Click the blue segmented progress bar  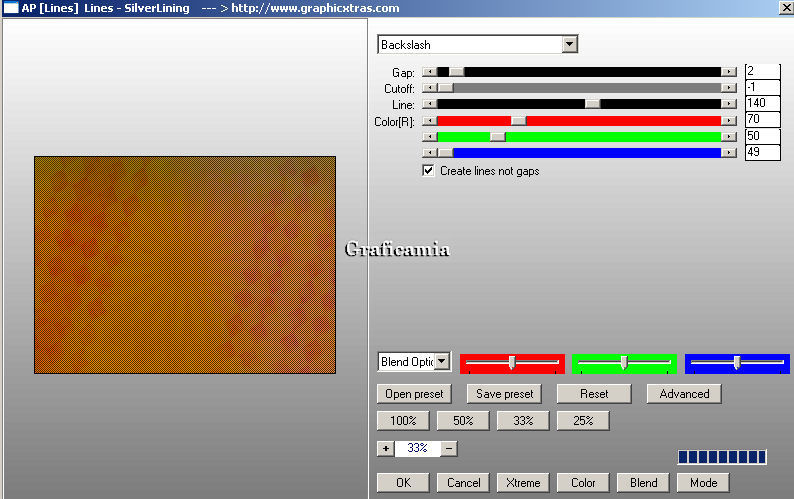coord(722,457)
